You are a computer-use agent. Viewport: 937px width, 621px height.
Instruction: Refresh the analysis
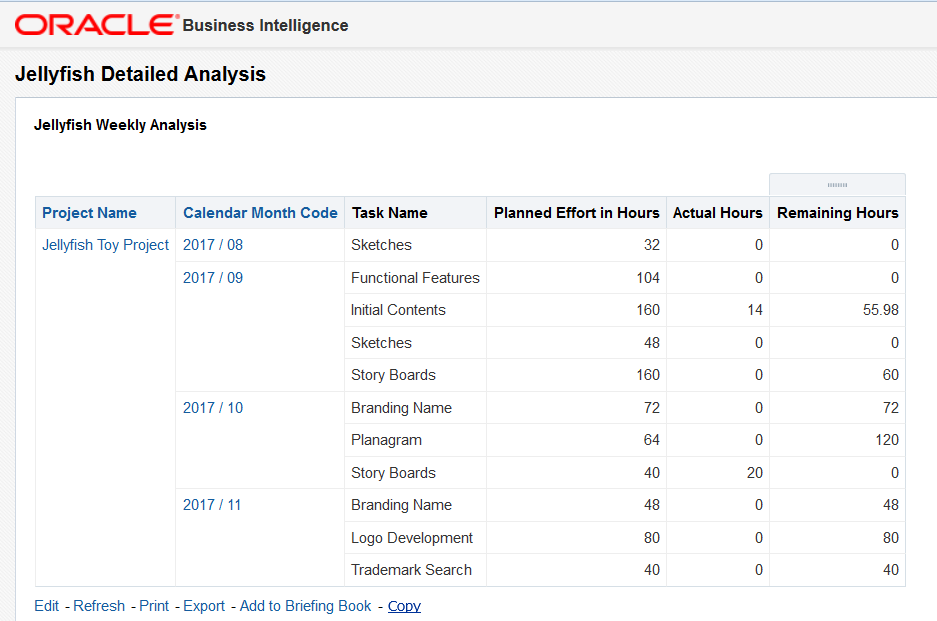(99, 606)
